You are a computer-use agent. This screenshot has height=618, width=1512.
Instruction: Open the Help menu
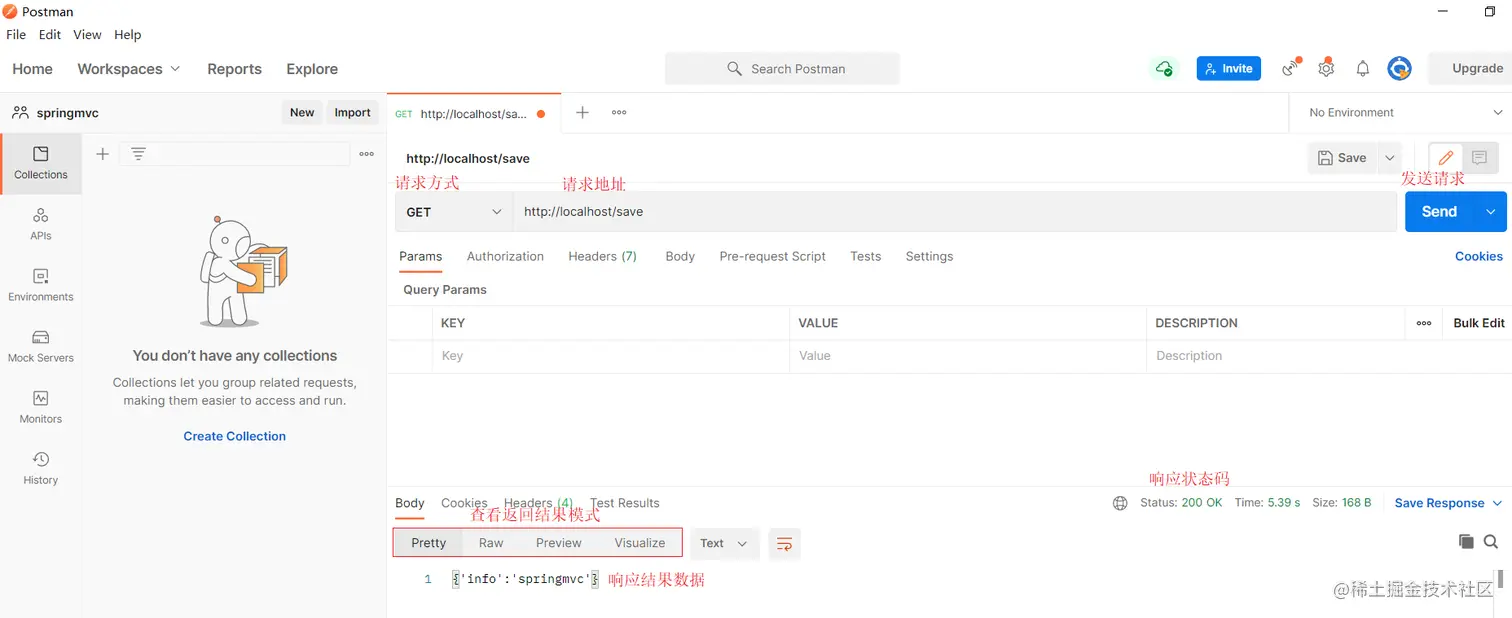coord(127,34)
